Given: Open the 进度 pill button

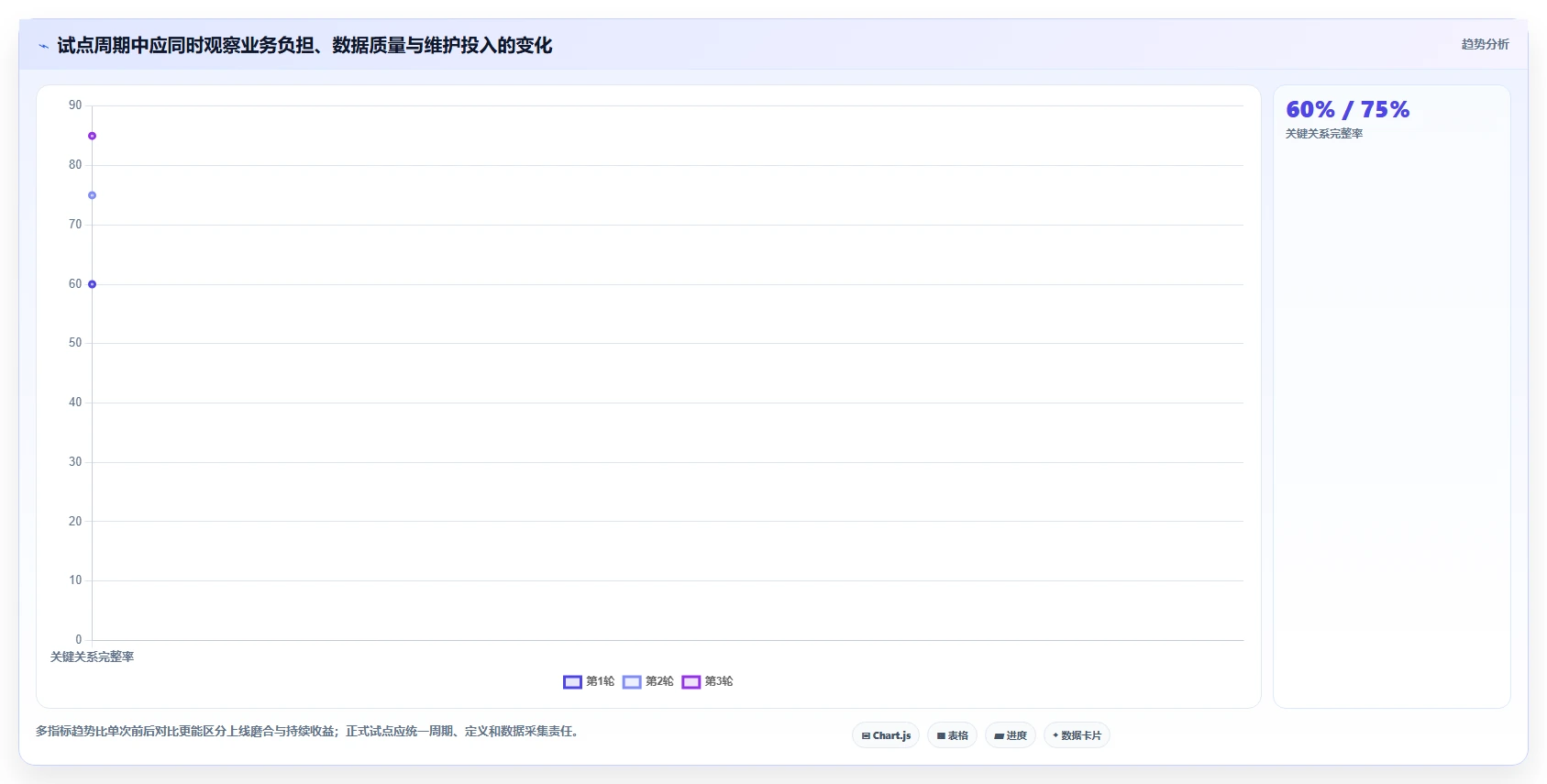Looking at the screenshot, I should [1011, 735].
